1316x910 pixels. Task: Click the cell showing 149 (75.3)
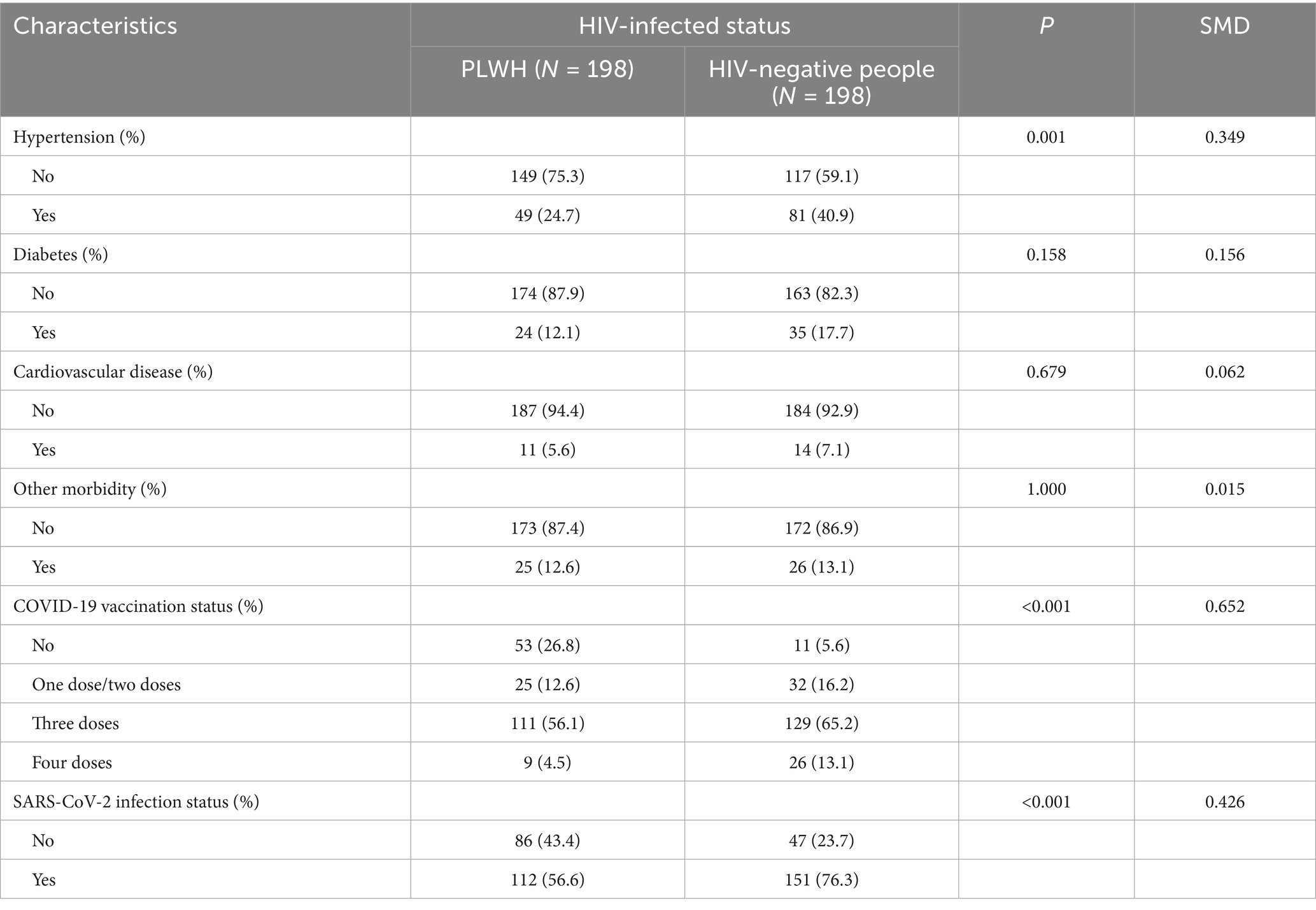[547, 176]
